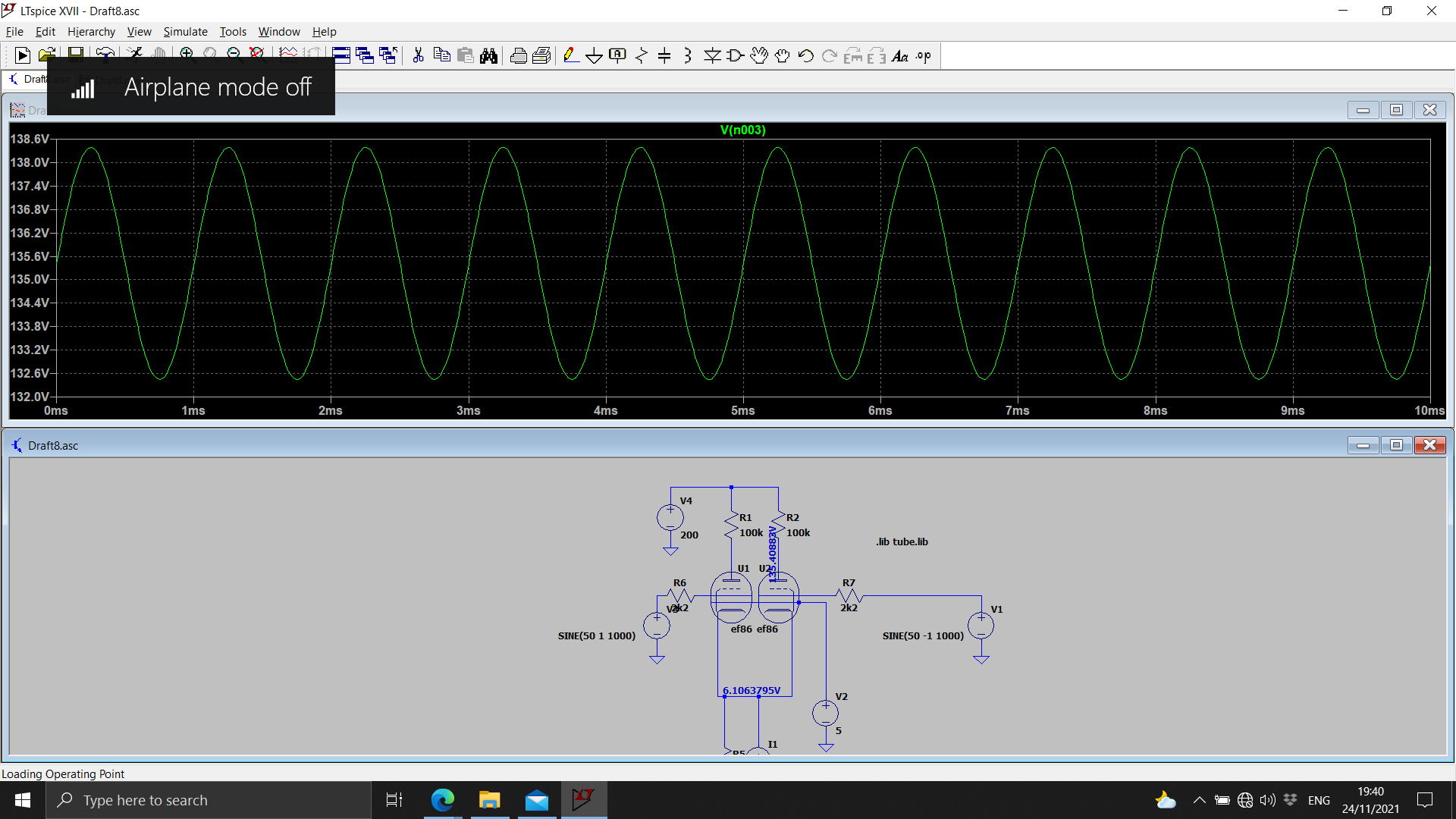
Task: Click the Cascade windows icon
Action: click(x=388, y=55)
